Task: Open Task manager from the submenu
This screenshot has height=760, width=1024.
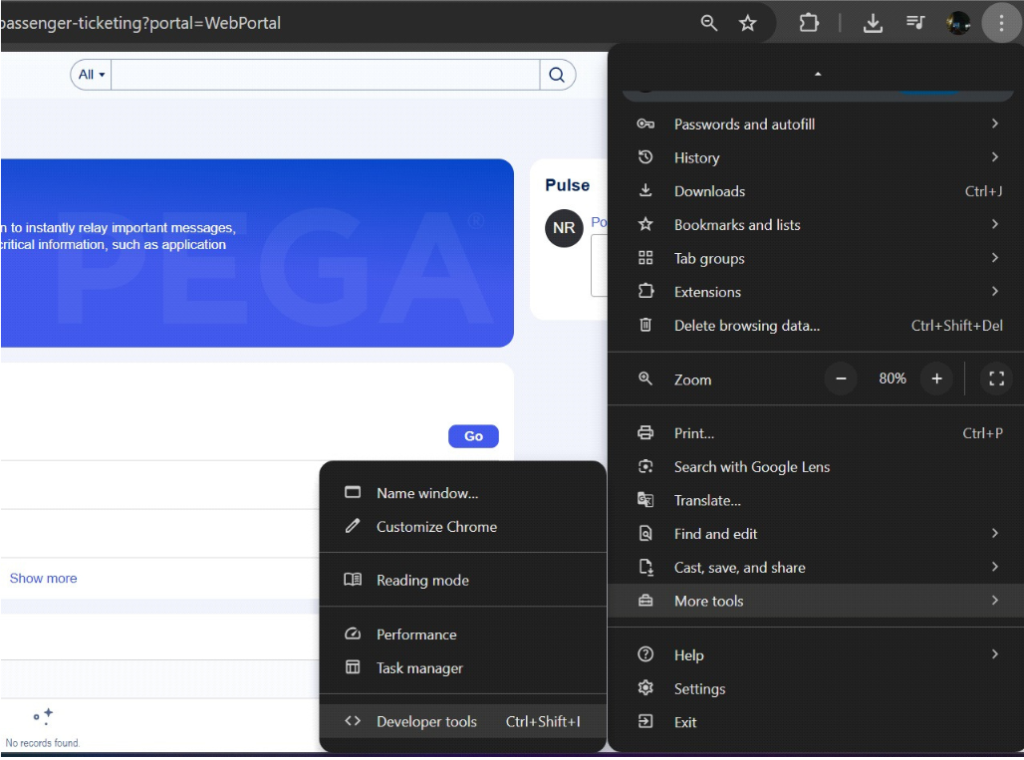Action: coord(419,668)
